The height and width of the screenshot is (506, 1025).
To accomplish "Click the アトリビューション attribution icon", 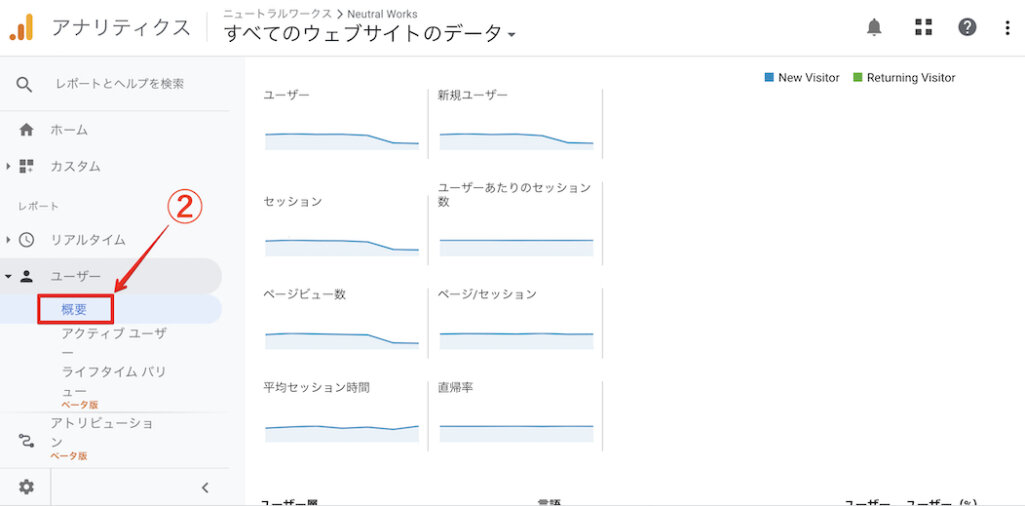I will pos(26,439).
